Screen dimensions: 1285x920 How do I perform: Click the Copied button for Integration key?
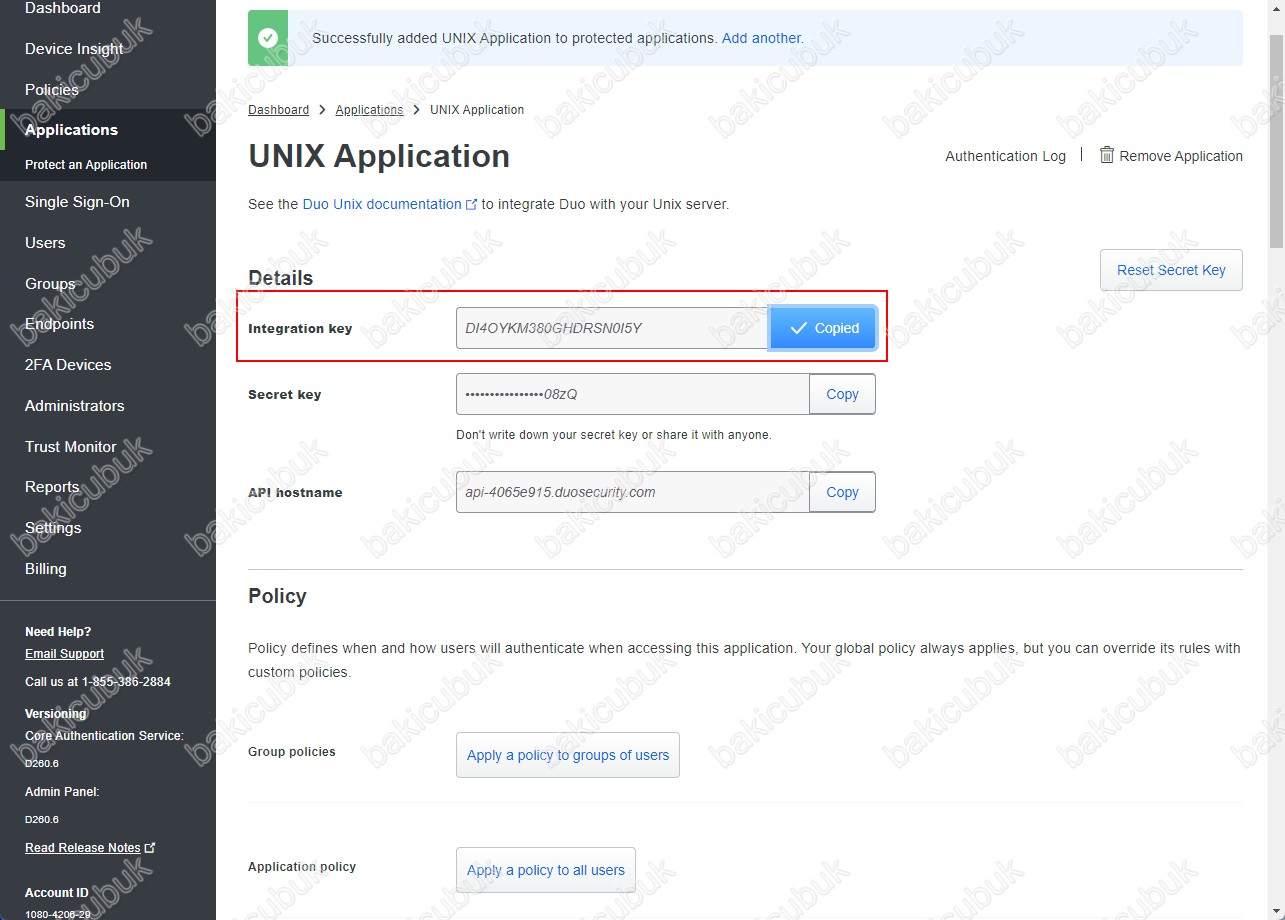click(x=823, y=328)
